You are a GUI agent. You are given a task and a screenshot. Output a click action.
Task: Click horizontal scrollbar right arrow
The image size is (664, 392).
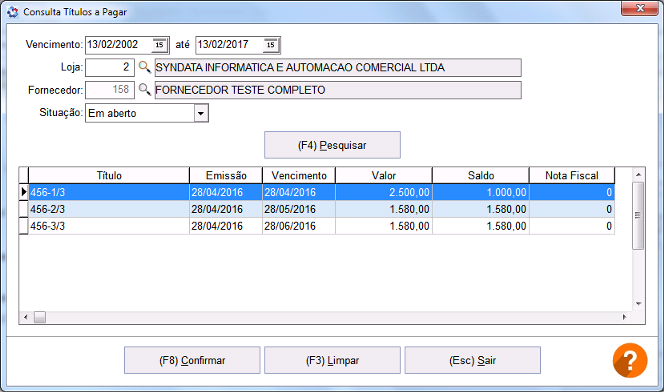click(624, 317)
